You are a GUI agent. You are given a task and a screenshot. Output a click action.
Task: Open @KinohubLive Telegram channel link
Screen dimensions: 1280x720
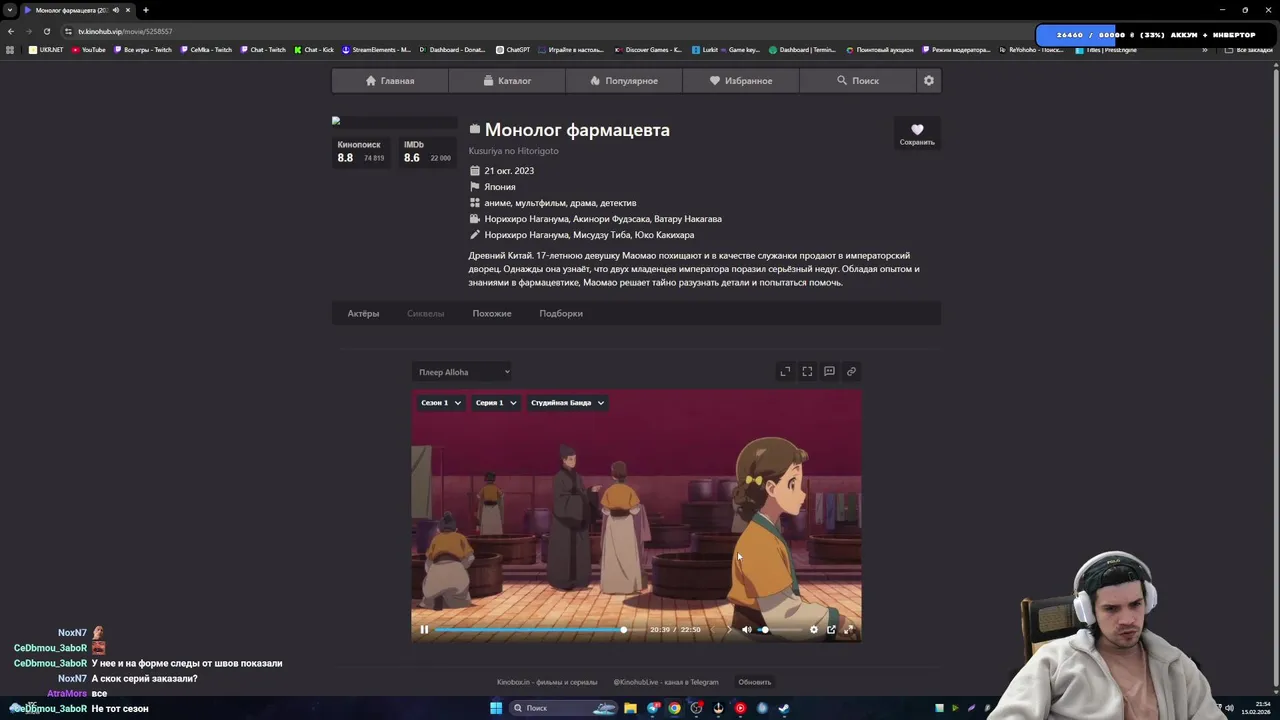click(x=666, y=682)
